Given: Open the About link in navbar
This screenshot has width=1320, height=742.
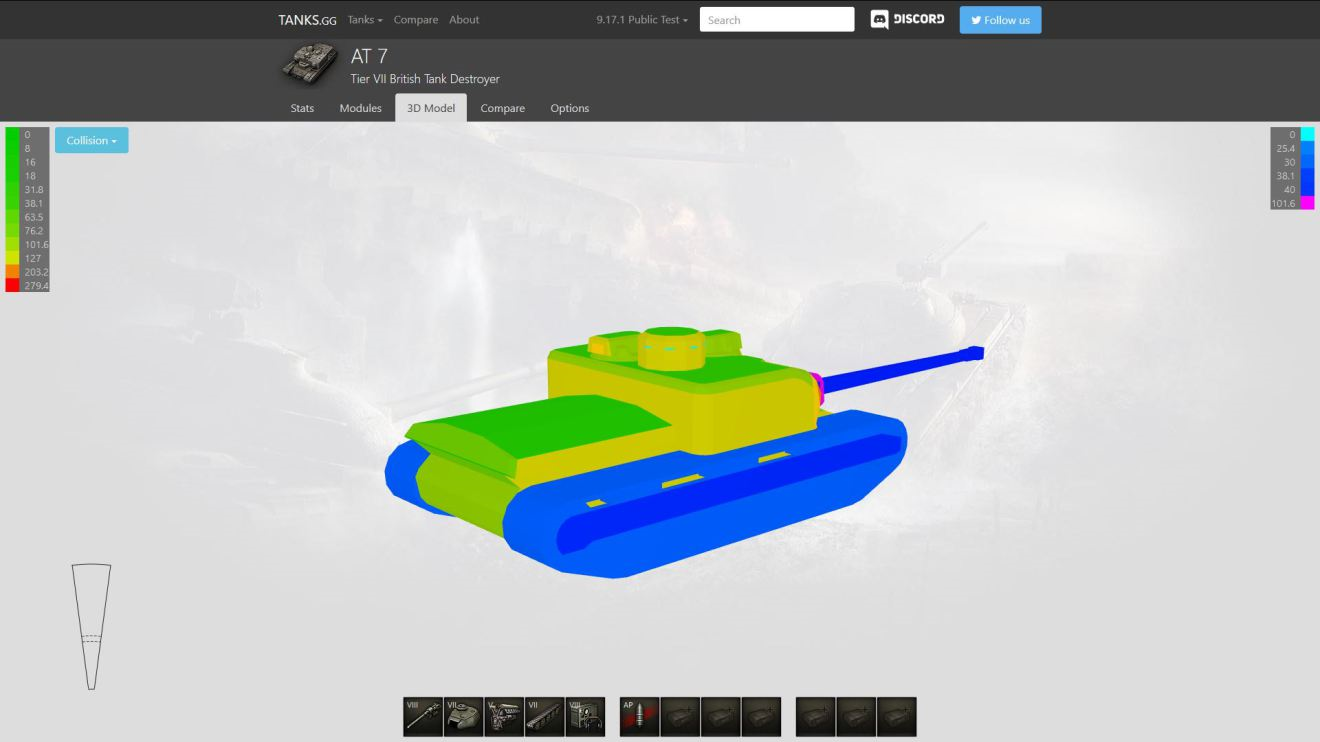Looking at the screenshot, I should (464, 20).
